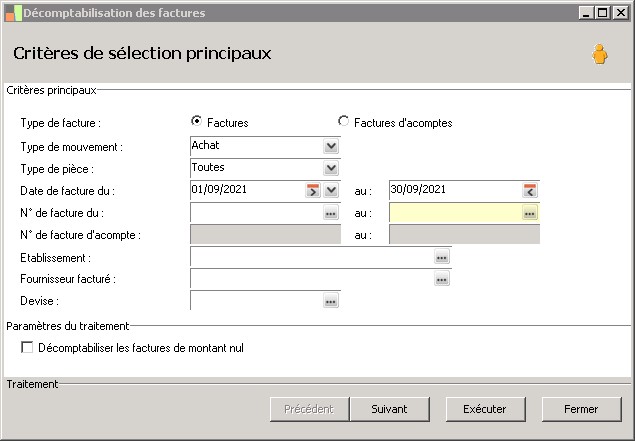Click the user profile icon in header
Image resolution: width=635 pixels, height=441 pixels.
(599, 54)
